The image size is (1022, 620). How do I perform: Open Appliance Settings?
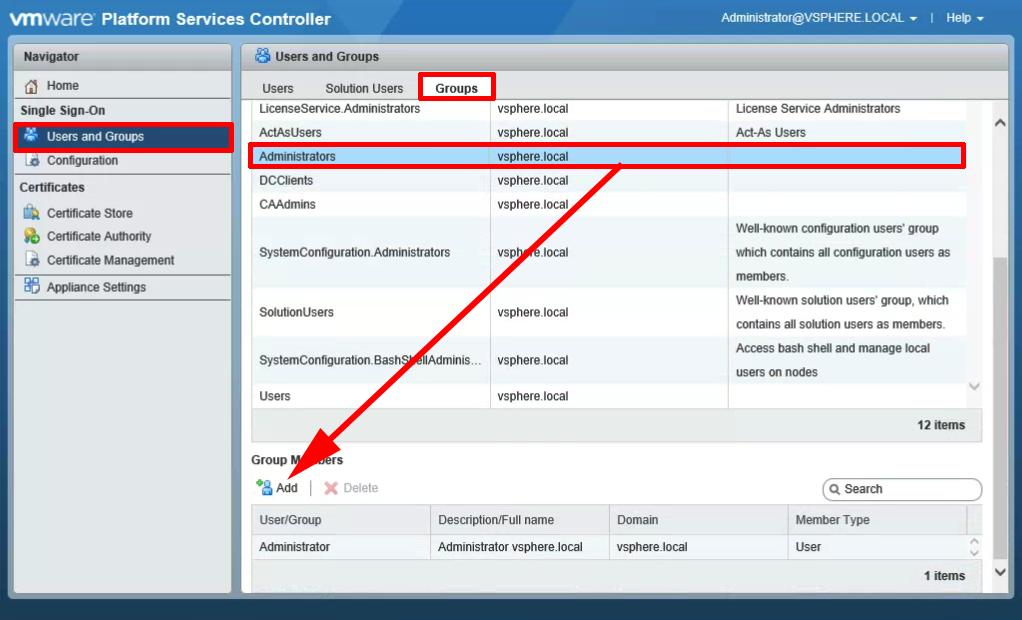point(123,287)
